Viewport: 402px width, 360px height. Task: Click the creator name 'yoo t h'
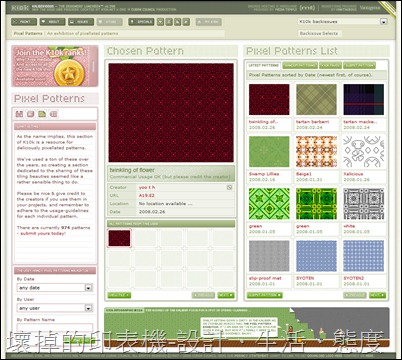click(147, 187)
